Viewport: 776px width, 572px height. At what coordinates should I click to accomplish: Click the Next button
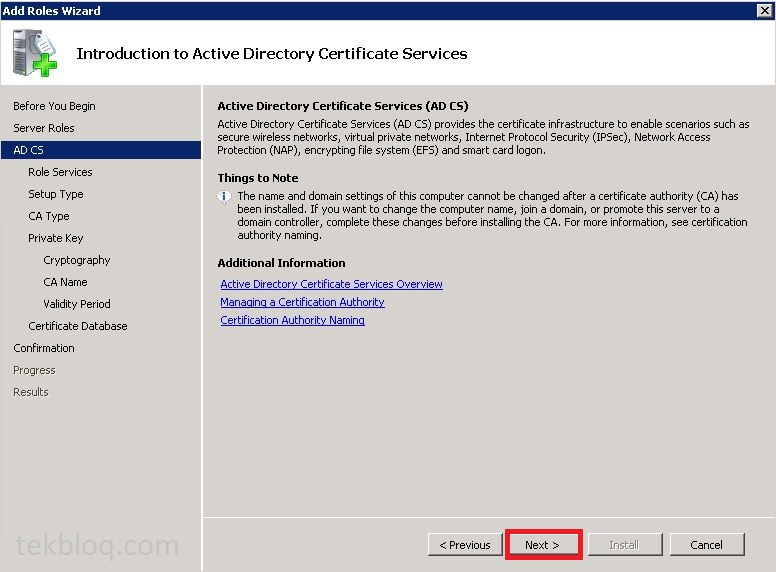543,545
